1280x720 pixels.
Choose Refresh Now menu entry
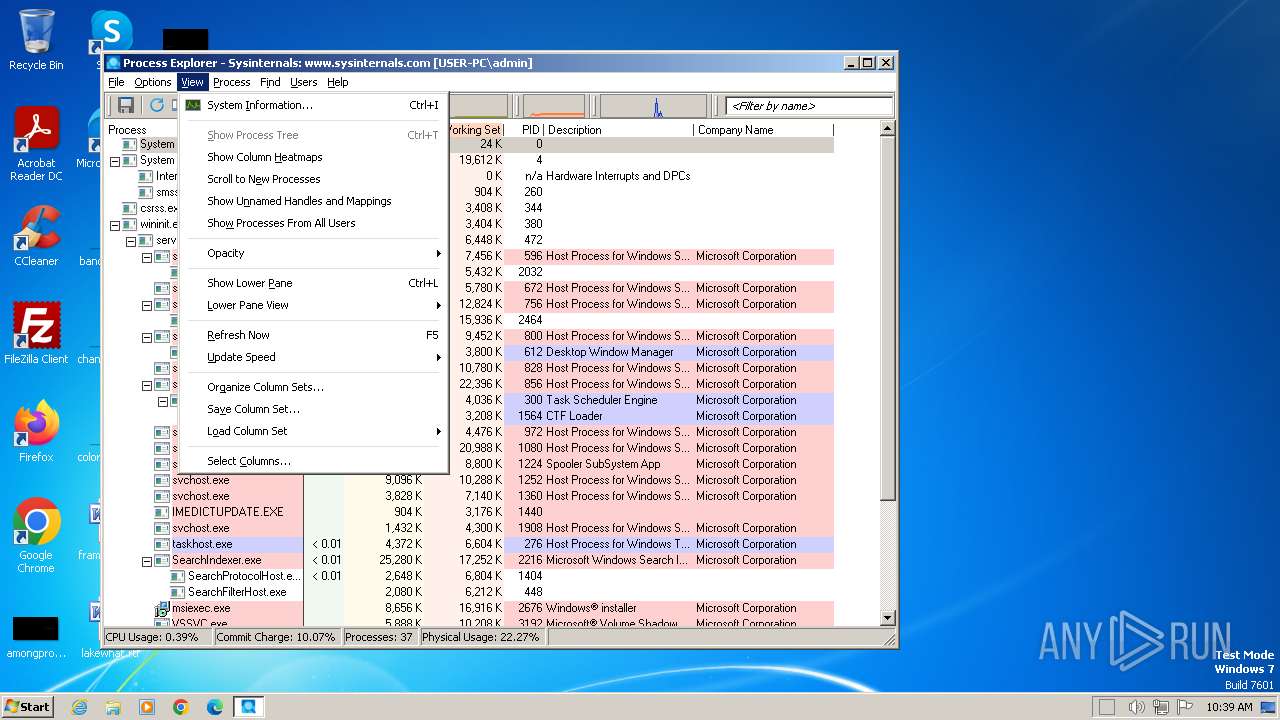coord(313,335)
